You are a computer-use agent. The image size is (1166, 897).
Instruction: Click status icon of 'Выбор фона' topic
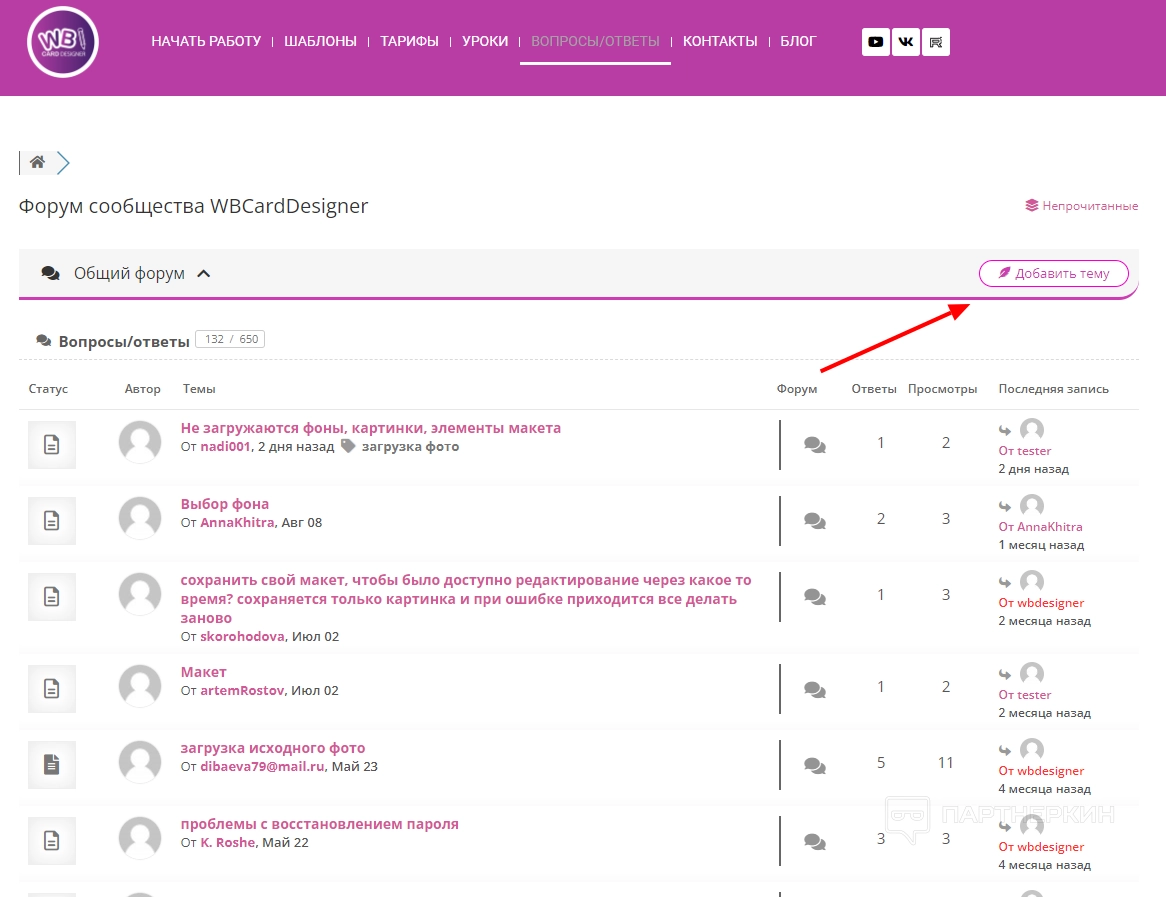pyautogui.click(x=51, y=521)
